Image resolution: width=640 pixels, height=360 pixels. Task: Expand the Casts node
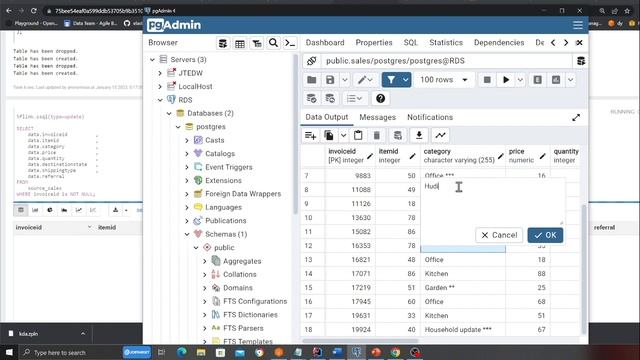(187, 141)
